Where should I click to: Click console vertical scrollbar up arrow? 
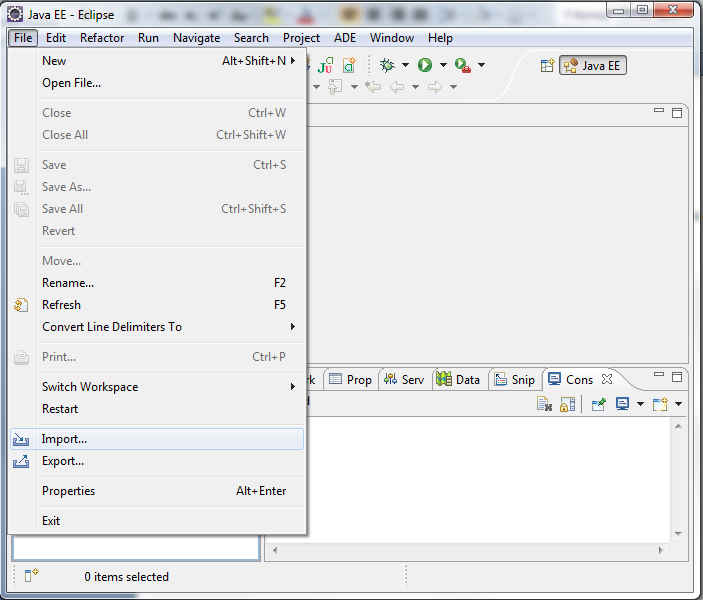(x=678, y=426)
